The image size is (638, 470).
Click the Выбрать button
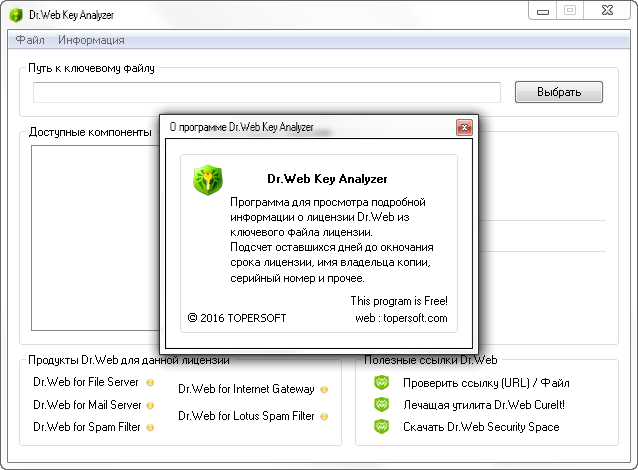pyautogui.click(x=559, y=92)
